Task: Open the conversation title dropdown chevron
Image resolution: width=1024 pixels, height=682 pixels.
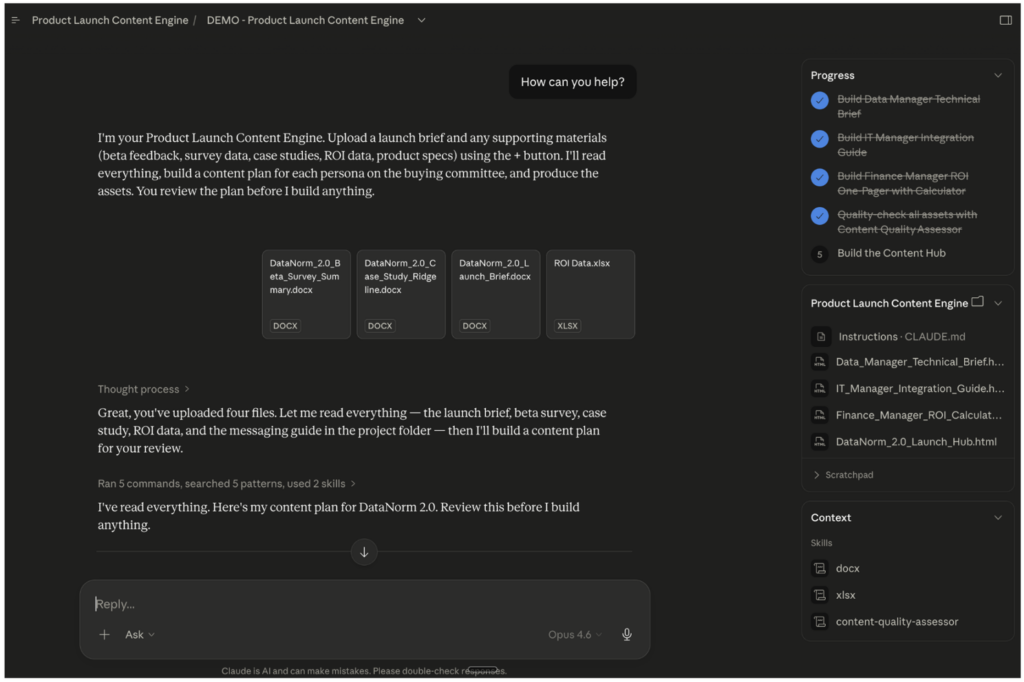Action: tap(422, 20)
